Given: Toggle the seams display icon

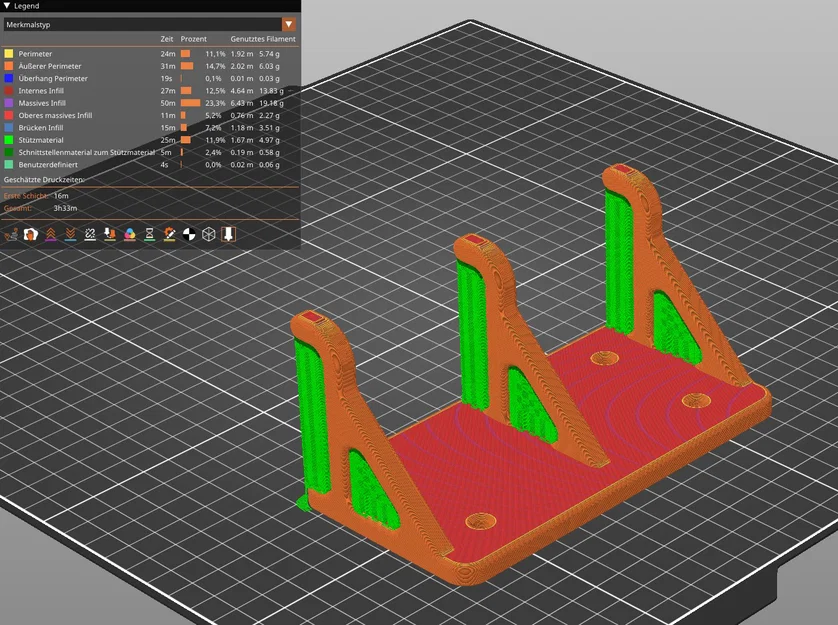Looking at the screenshot, I should [x=89, y=234].
